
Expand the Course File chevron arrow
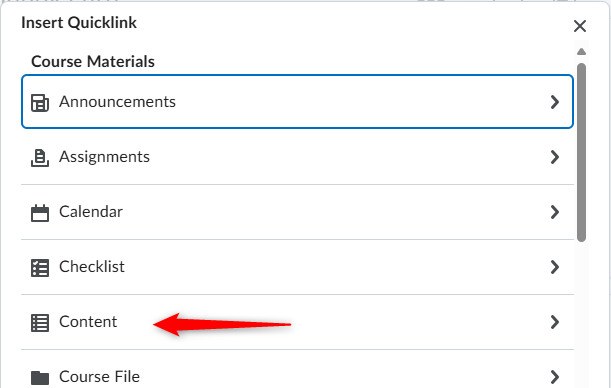[554, 377]
